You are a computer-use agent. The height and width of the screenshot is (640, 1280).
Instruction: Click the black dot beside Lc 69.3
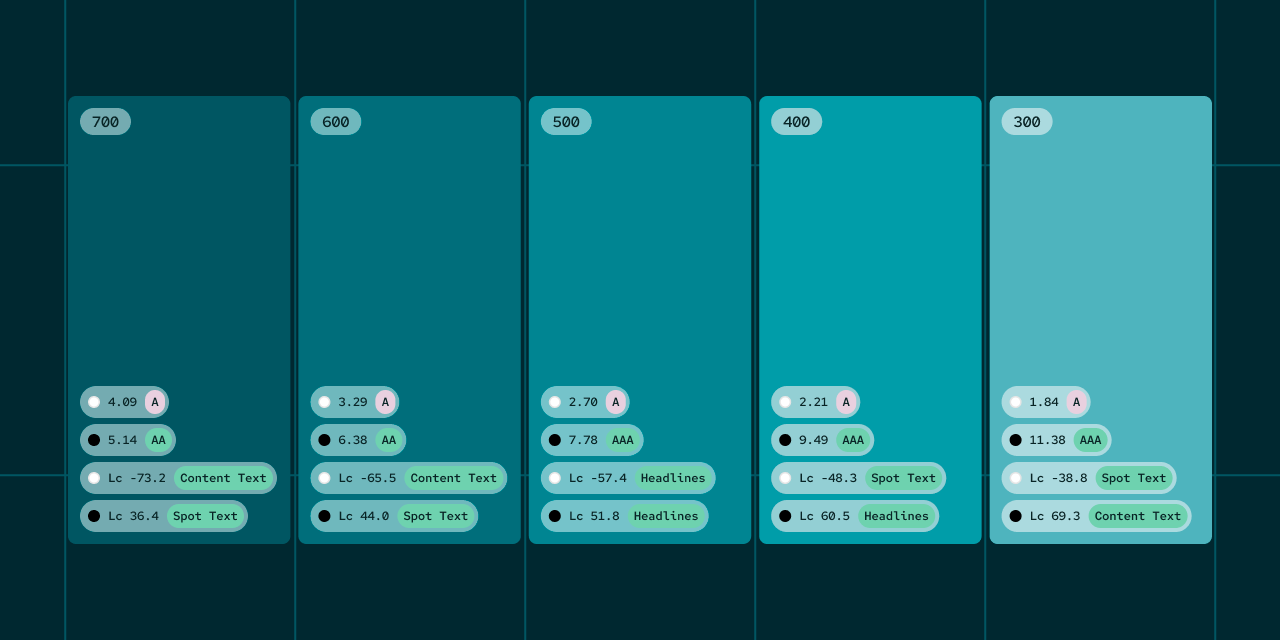point(1016,516)
